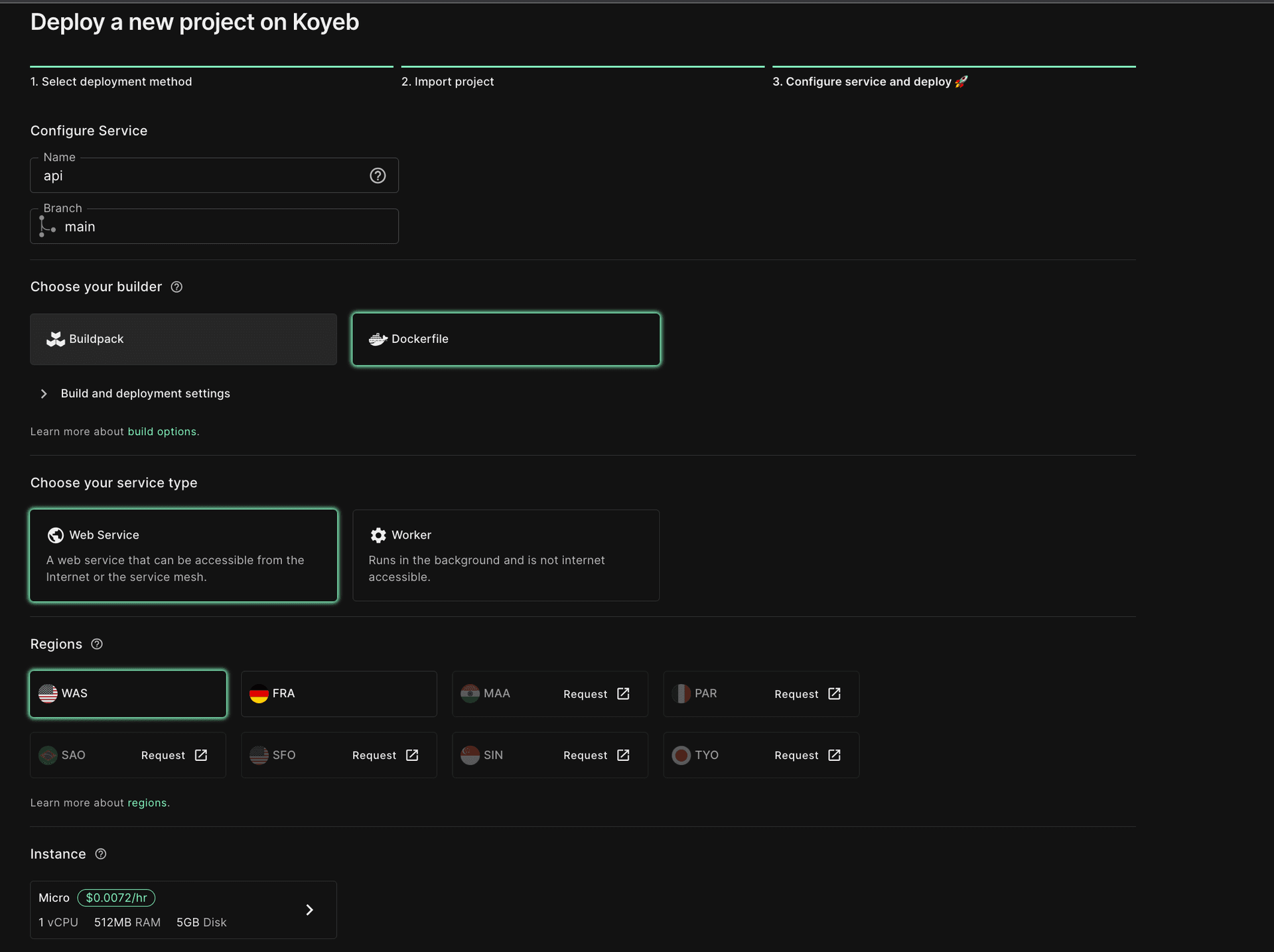
Task: Open the Regions help tooltip icon
Action: 96,644
